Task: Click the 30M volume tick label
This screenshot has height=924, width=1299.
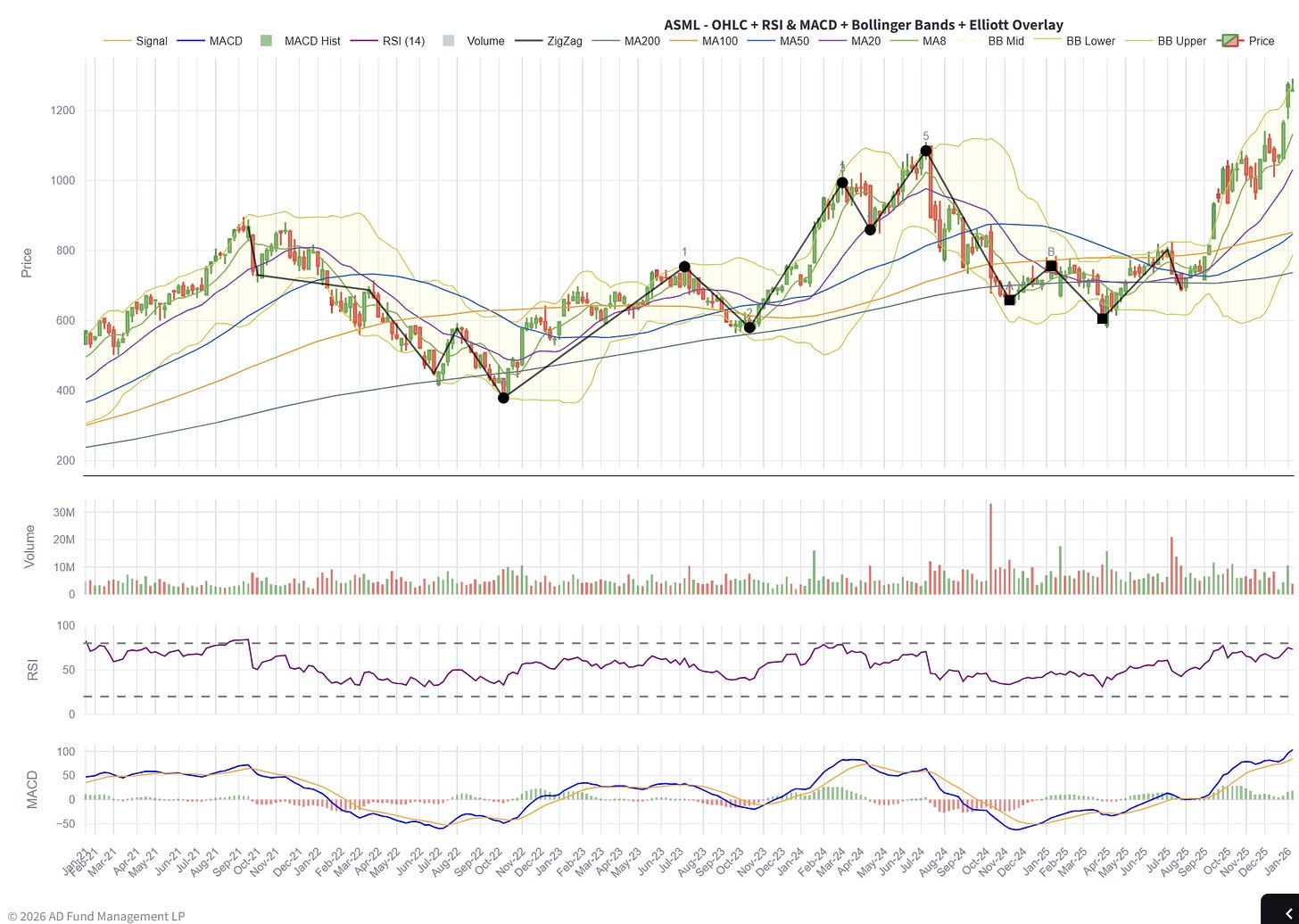Action: [x=64, y=512]
